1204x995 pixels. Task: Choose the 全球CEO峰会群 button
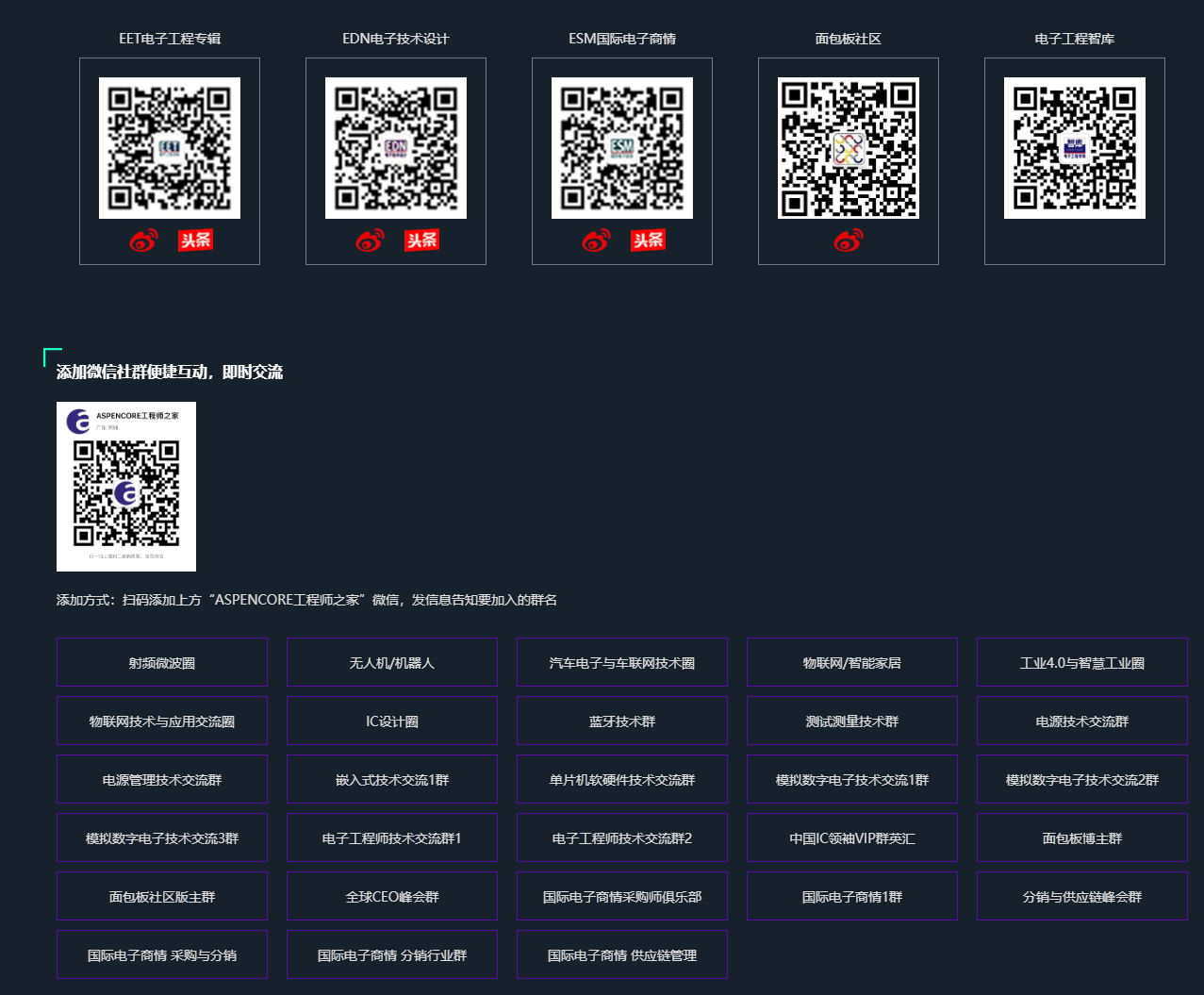click(392, 896)
